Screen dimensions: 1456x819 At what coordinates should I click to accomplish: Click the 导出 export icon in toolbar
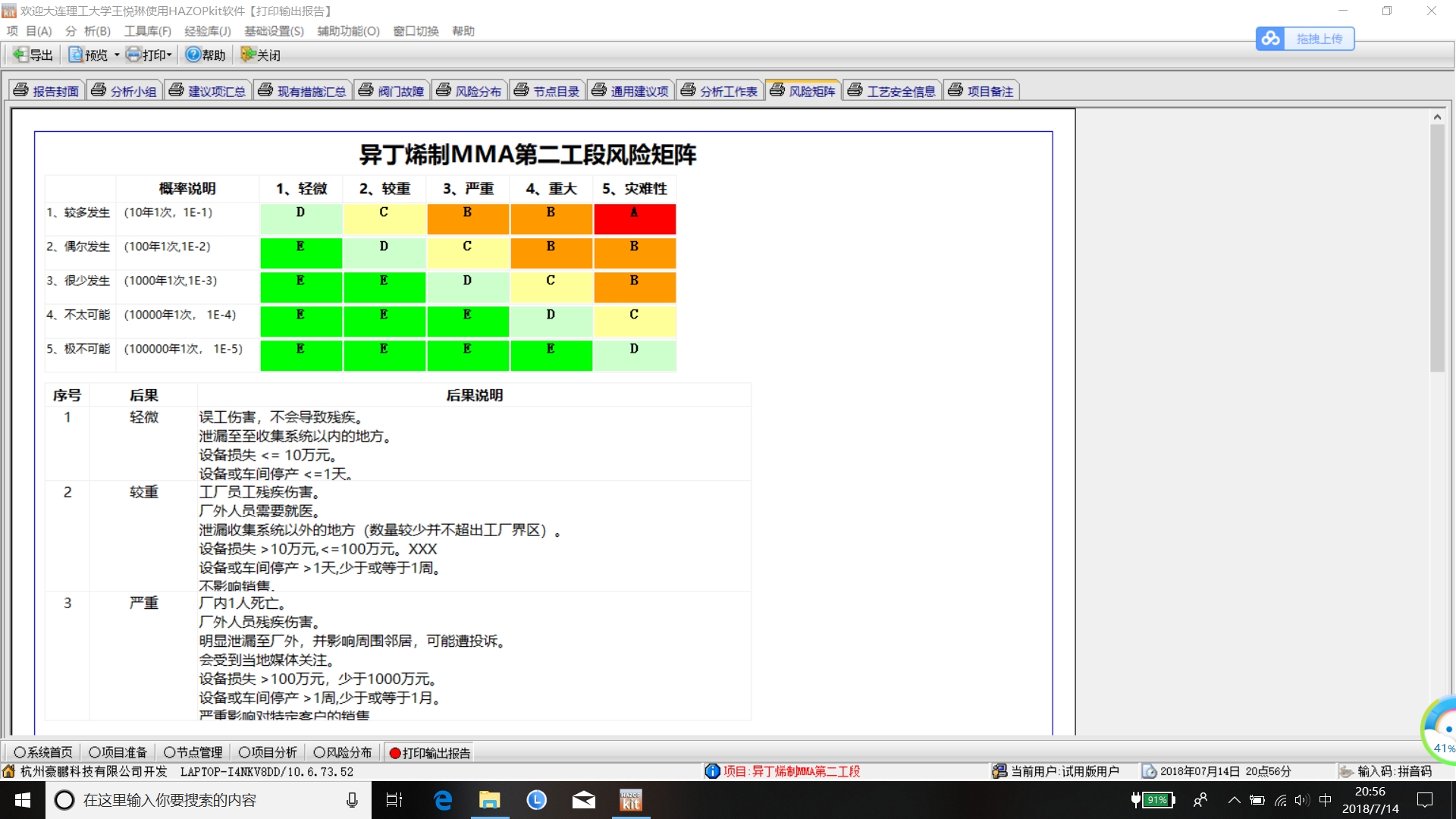coord(20,55)
